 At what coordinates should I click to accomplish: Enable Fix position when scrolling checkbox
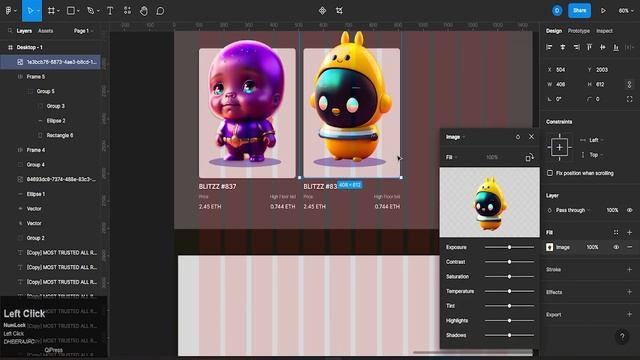pos(550,173)
